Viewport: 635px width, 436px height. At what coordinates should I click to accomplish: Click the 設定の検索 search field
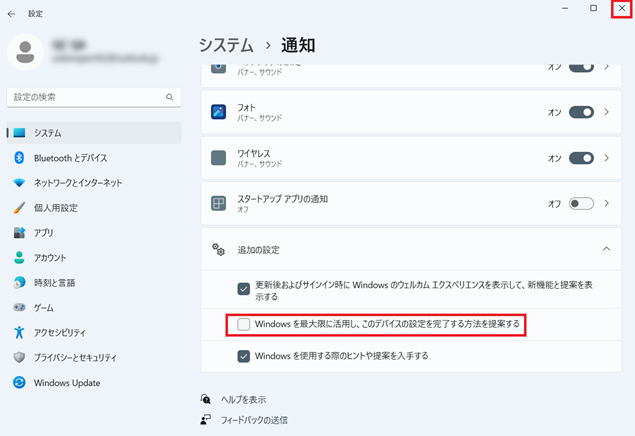(x=94, y=97)
